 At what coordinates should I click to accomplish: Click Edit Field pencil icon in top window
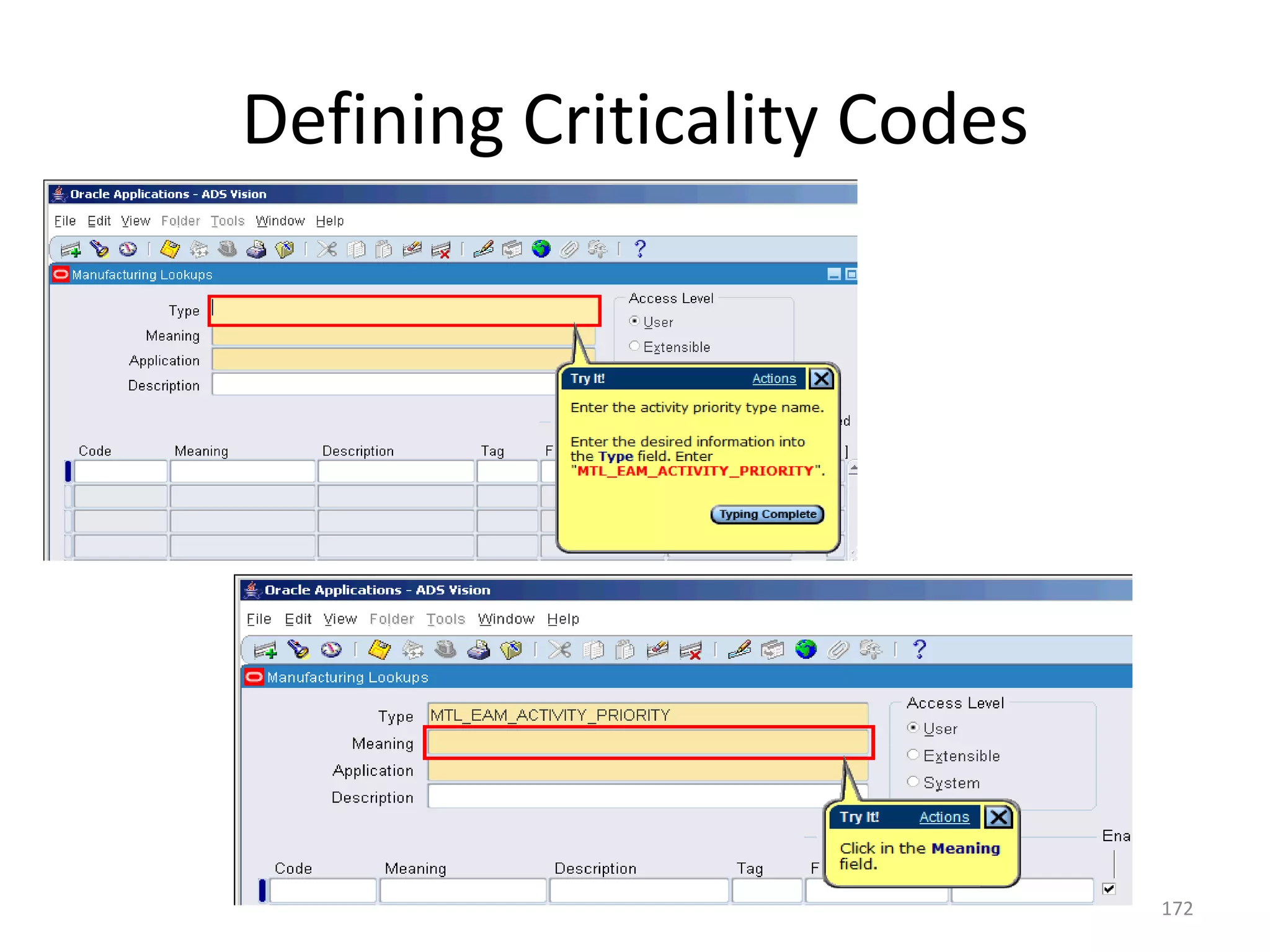tap(483, 249)
